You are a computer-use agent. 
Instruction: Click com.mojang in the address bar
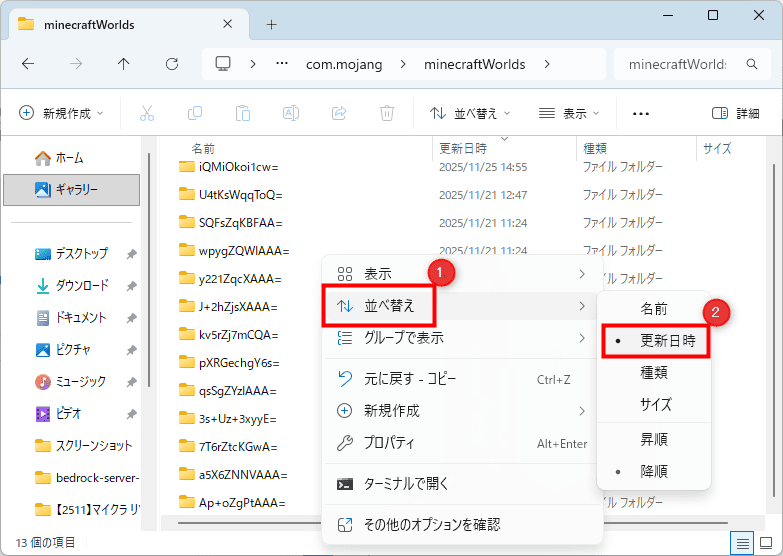[x=344, y=64]
